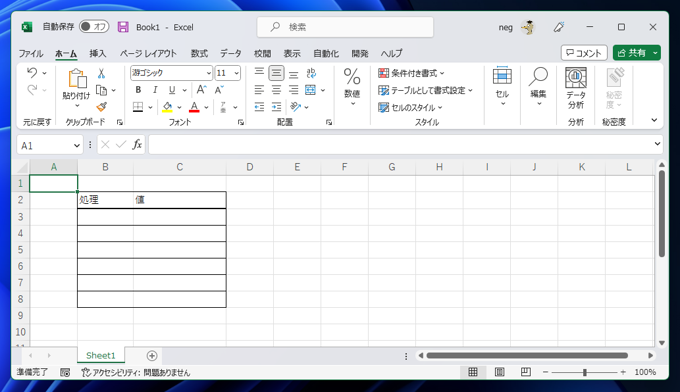The width and height of the screenshot is (680, 392).
Task: Click the Paste clipboard icon
Action: [x=77, y=78]
